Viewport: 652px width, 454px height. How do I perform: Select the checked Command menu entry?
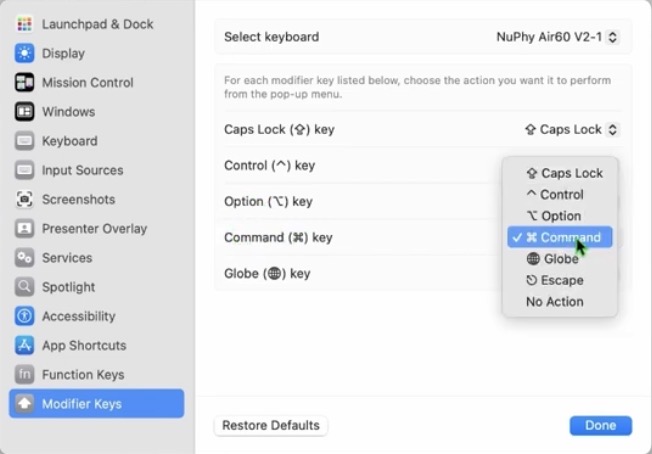(x=561, y=237)
